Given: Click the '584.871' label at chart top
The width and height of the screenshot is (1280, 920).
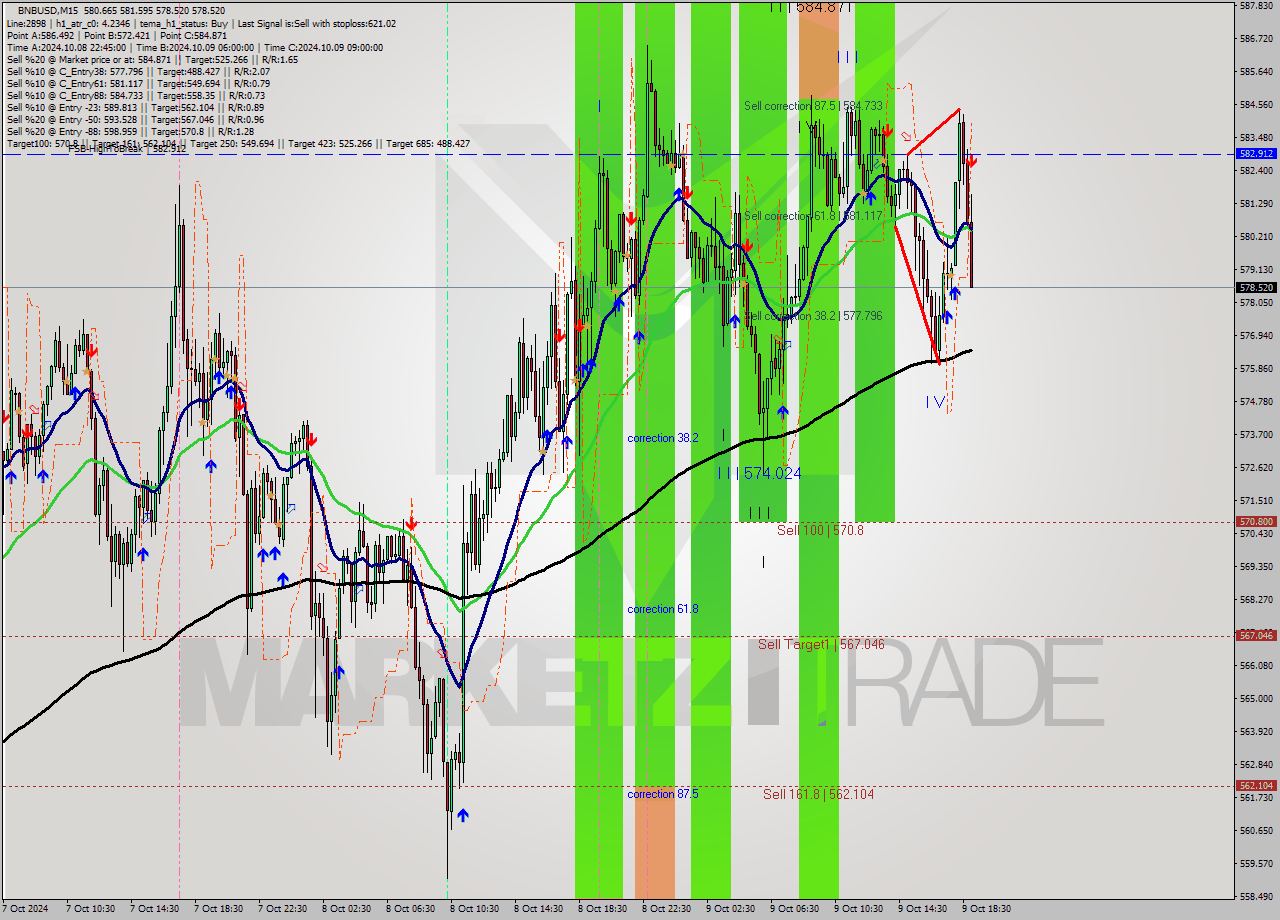Looking at the screenshot, I should pyautogui.click(x=824, y=7).
